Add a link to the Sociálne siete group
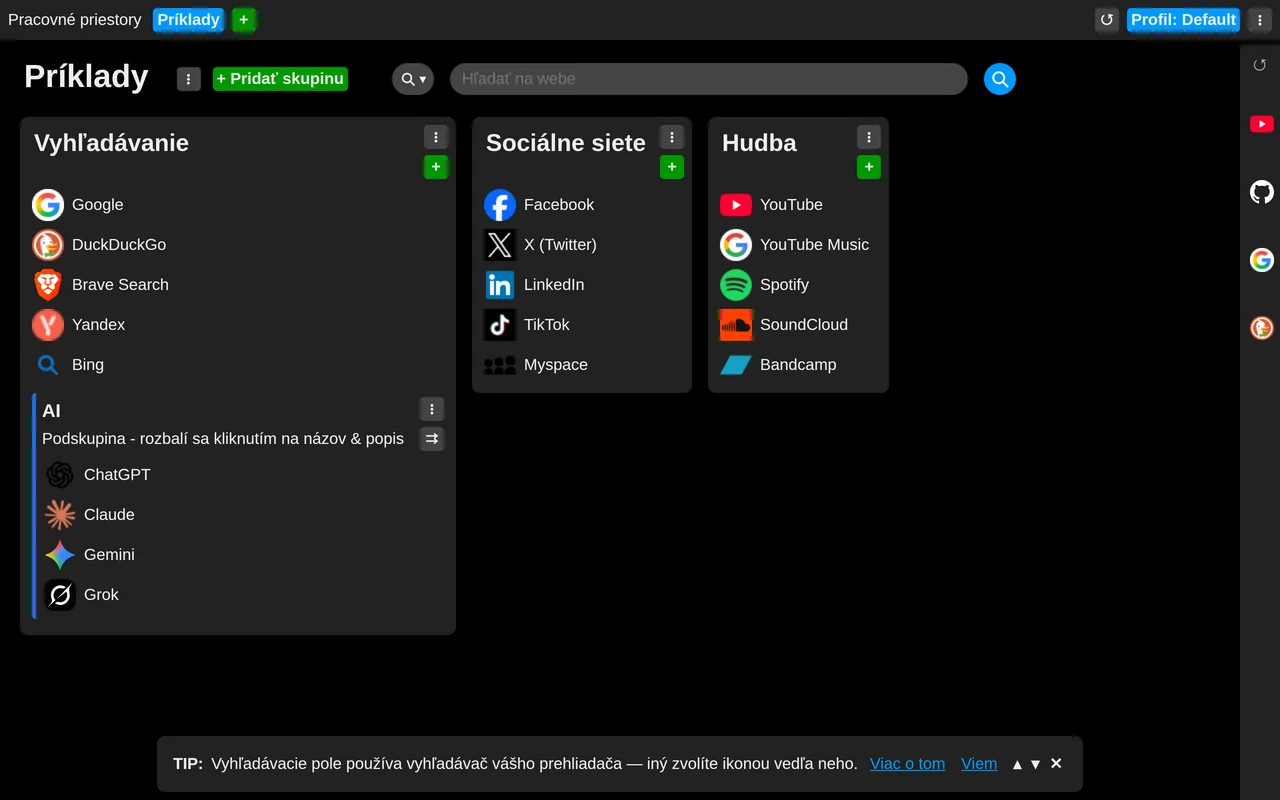This screenshot has height=800, width=1280. pos(672,167)
